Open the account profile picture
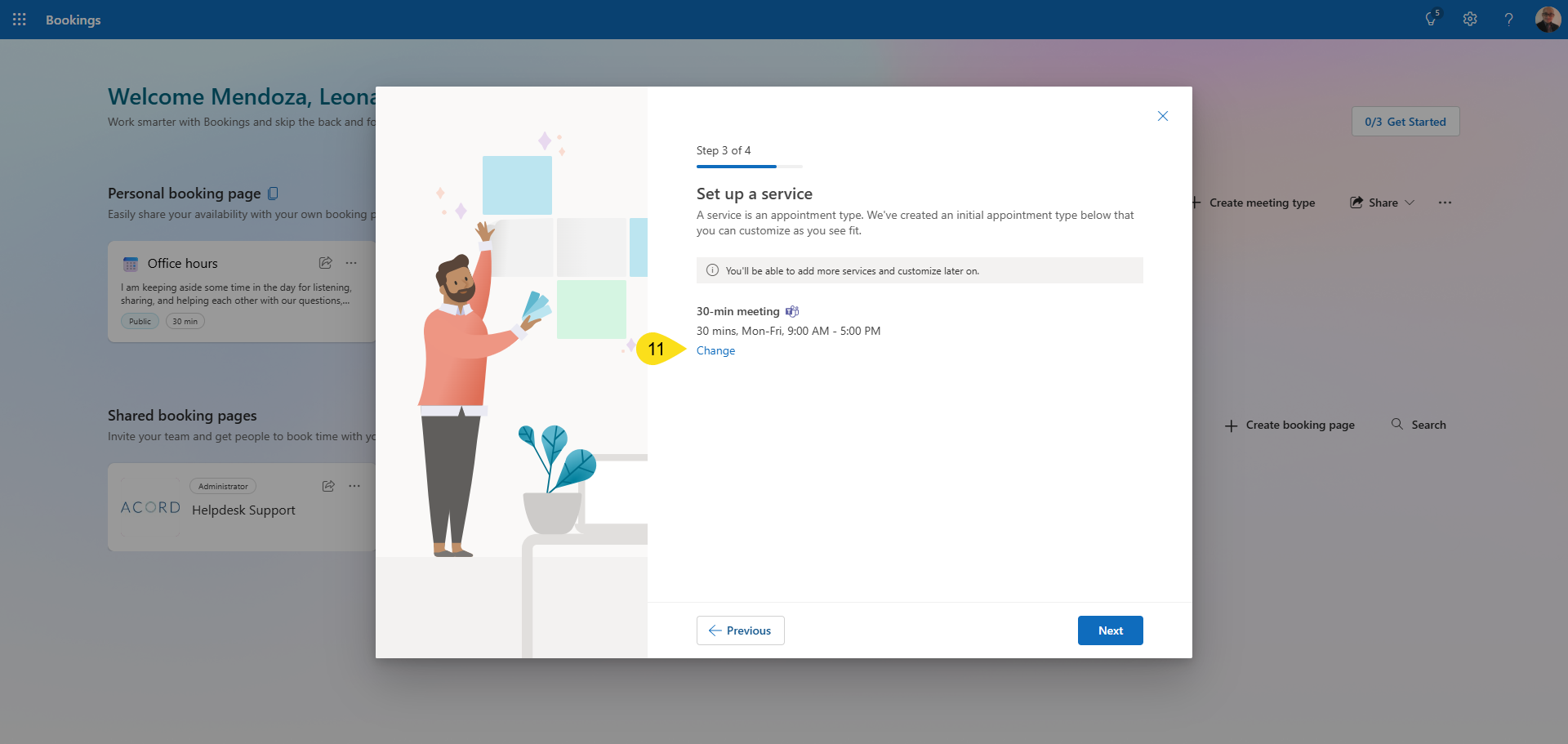 coord(1548,20)
